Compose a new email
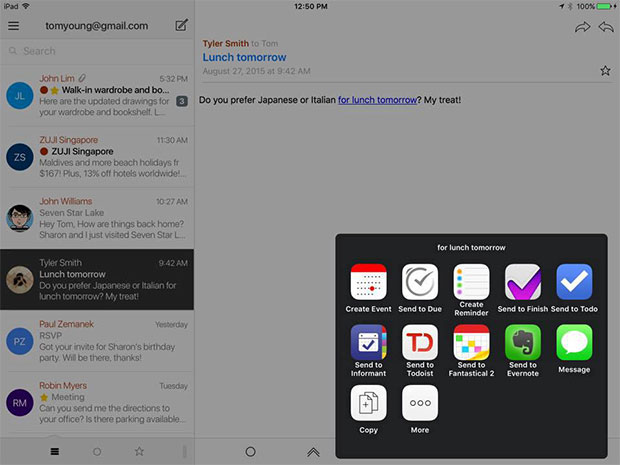The height and width of the screenshot is (465, 620). [181, 25]
